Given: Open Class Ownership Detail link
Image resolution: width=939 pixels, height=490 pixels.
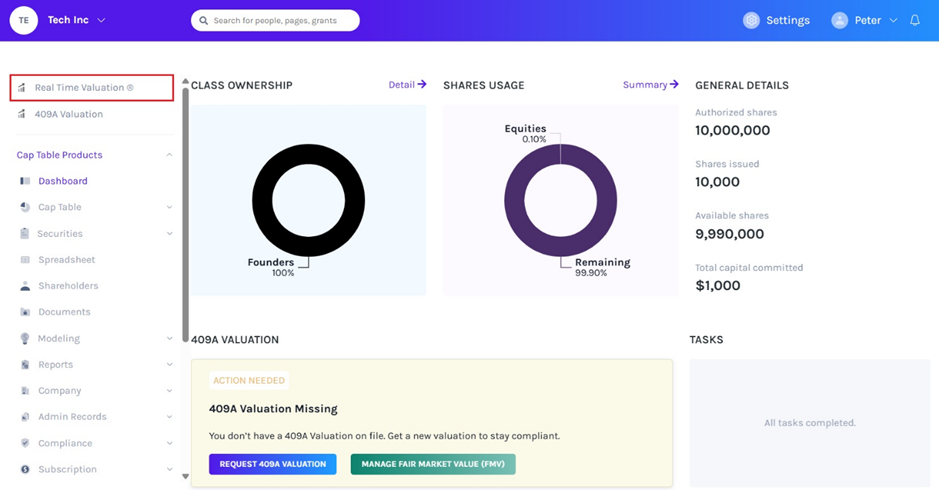Looking at the screenshot, I should click(x=407, y=84).
